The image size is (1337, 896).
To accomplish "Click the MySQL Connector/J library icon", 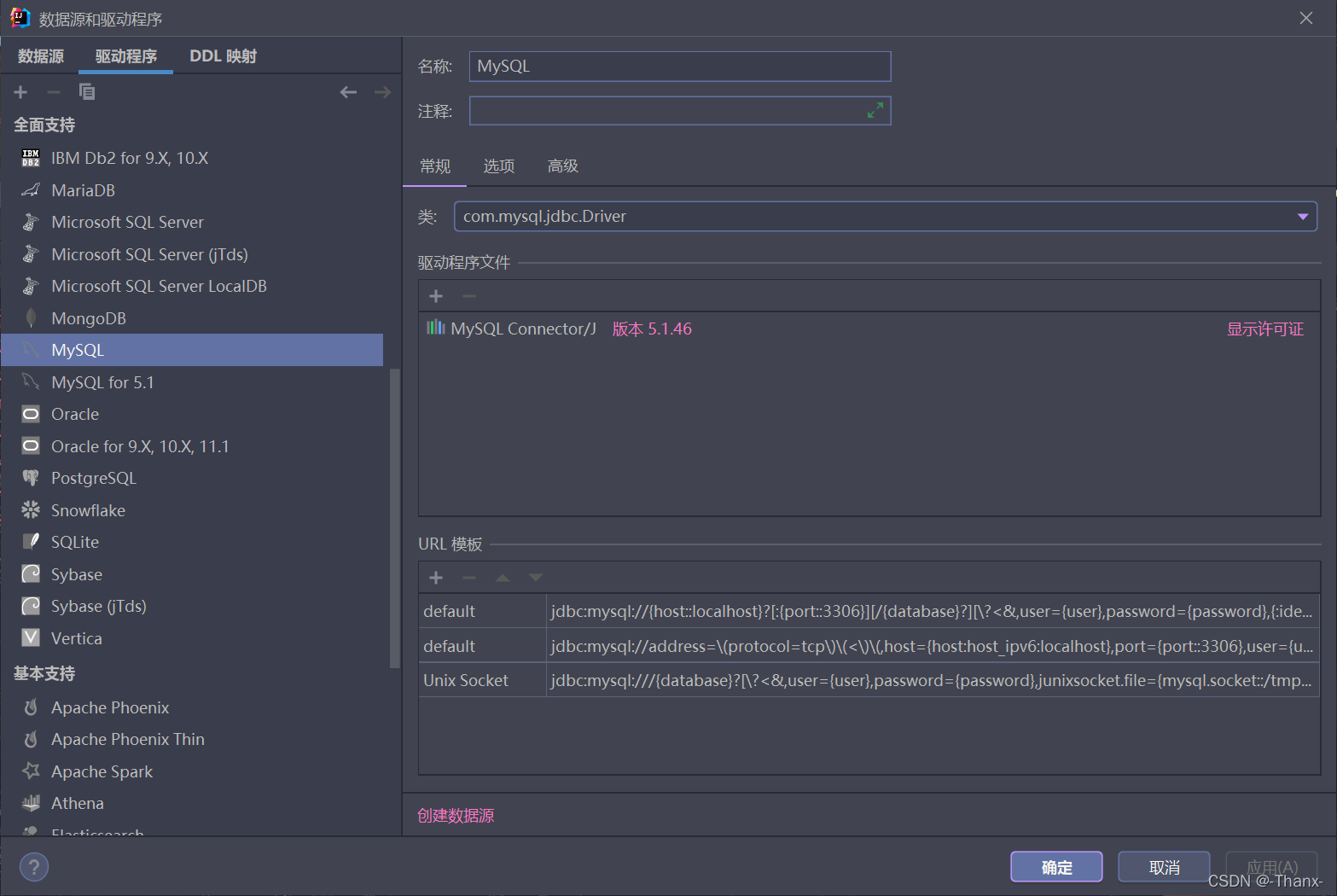I will coord(435,328).
